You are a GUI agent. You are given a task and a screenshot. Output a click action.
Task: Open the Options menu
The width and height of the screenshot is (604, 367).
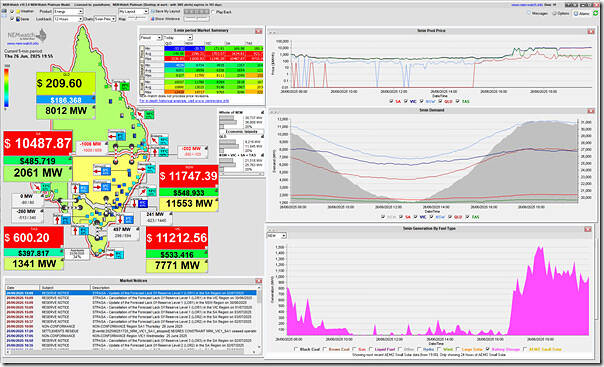click(x=560, y=13)
